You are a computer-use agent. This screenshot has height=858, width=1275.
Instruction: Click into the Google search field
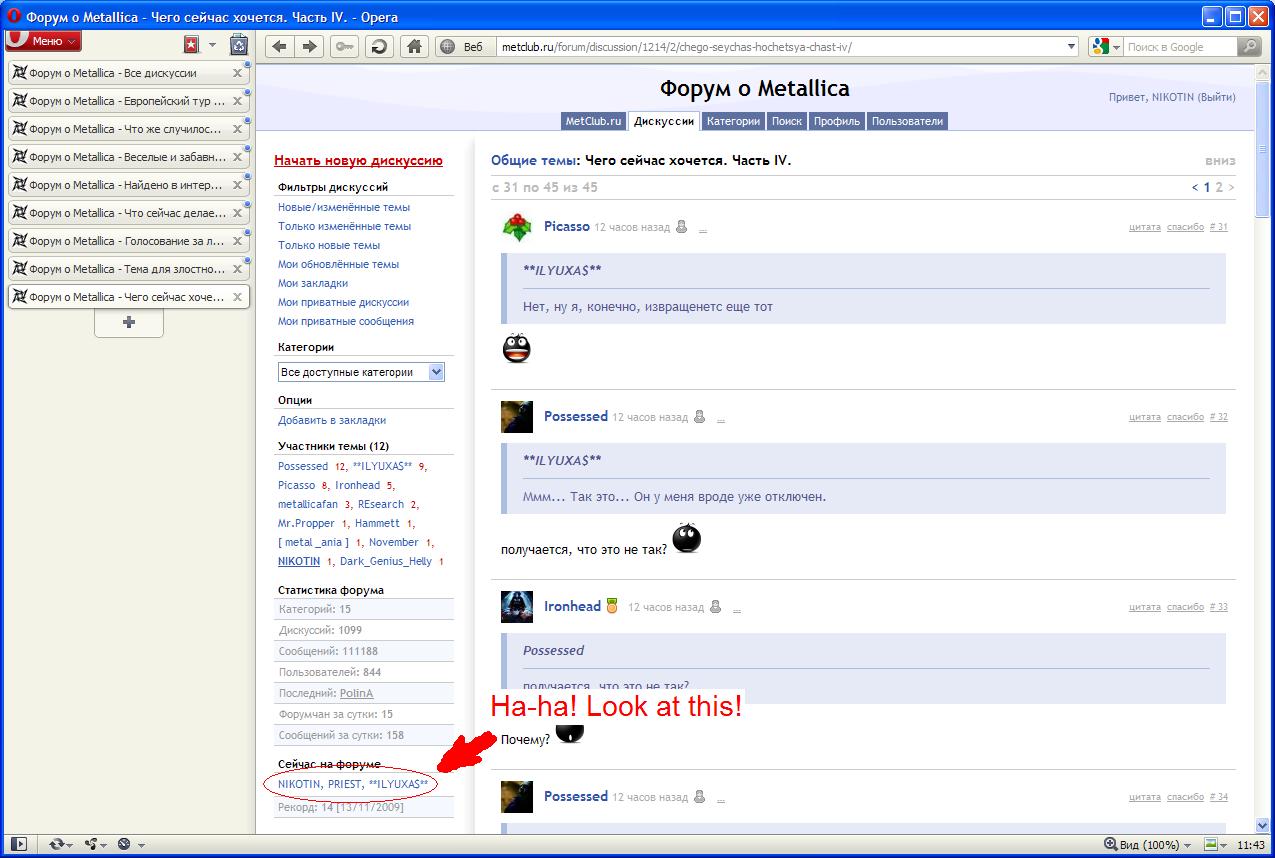click(x=1178, y=47)
